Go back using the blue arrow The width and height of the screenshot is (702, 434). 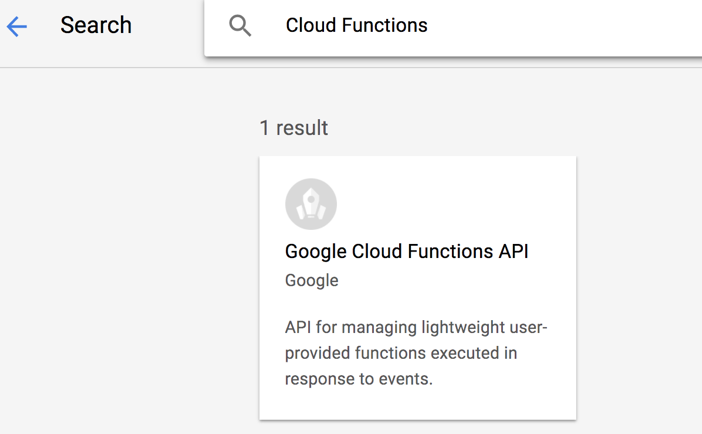tap(17, 26)
